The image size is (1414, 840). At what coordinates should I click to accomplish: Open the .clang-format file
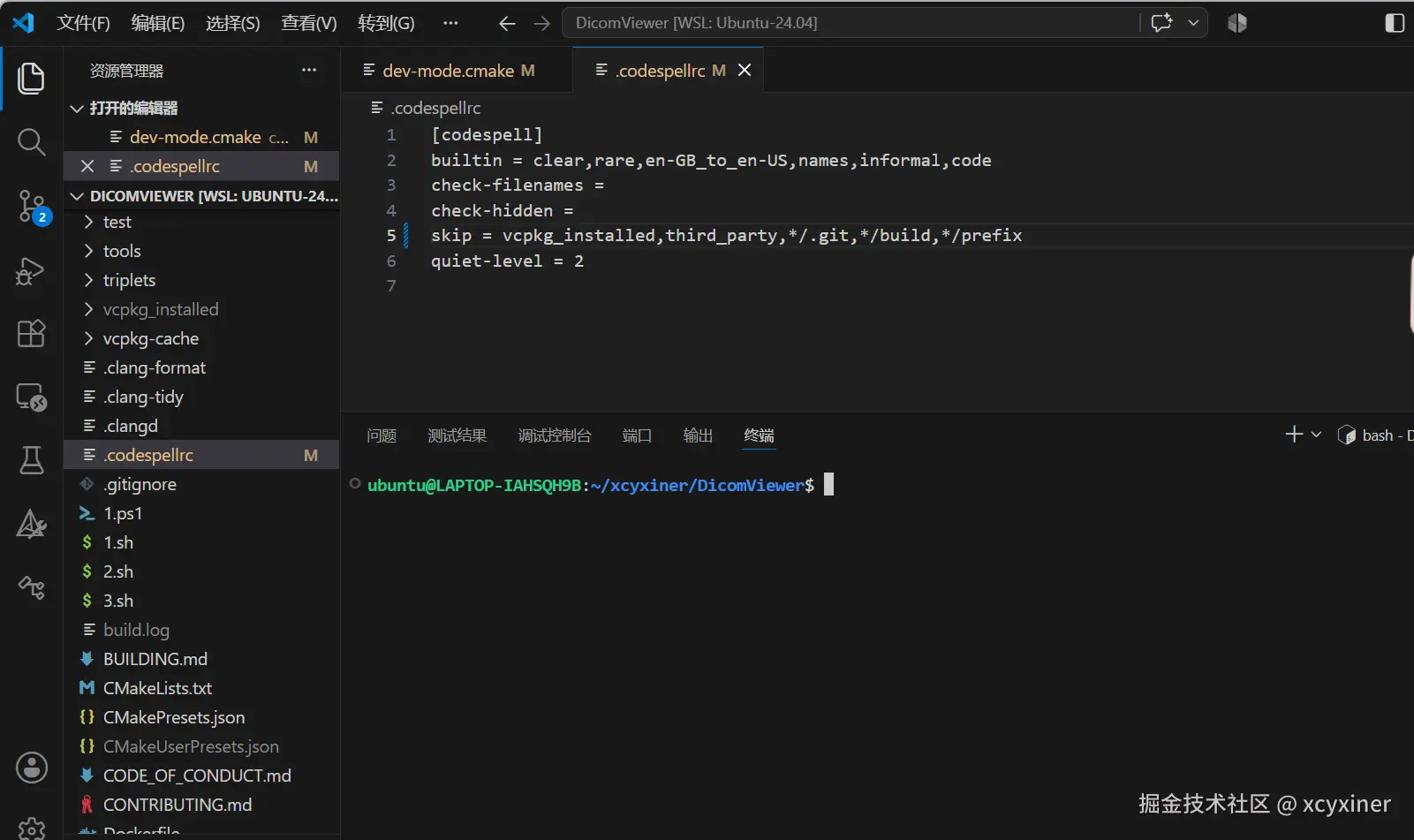tap(201, 367)
